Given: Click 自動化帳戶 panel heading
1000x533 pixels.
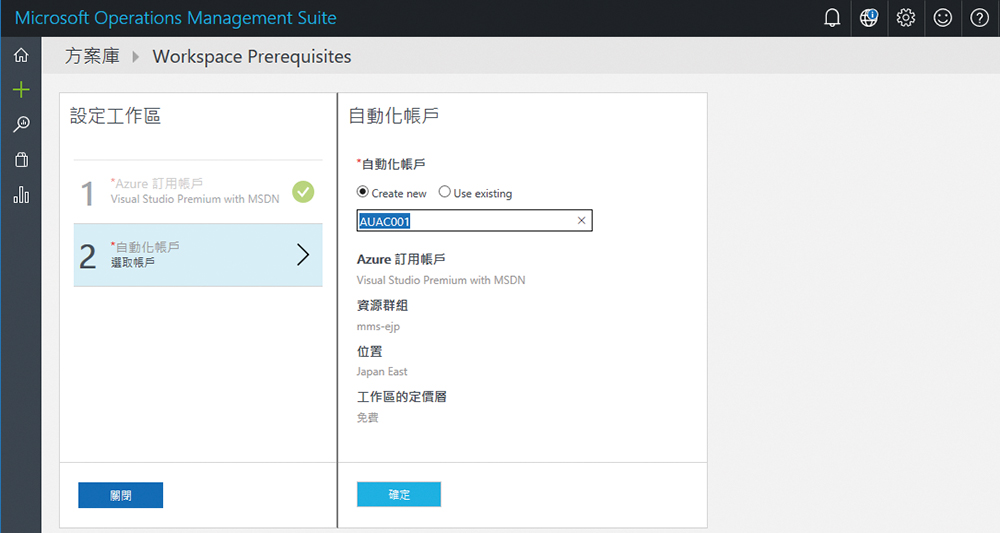Looking at the screenshot, I should point(393,116).
